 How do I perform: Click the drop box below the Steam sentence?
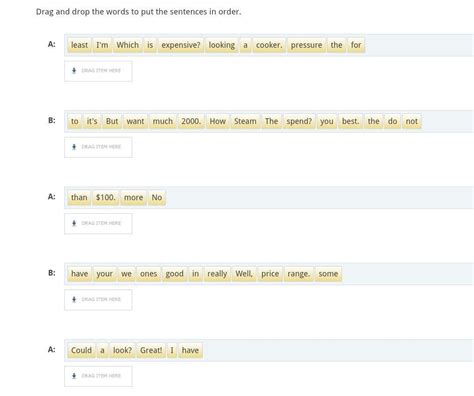98,147
